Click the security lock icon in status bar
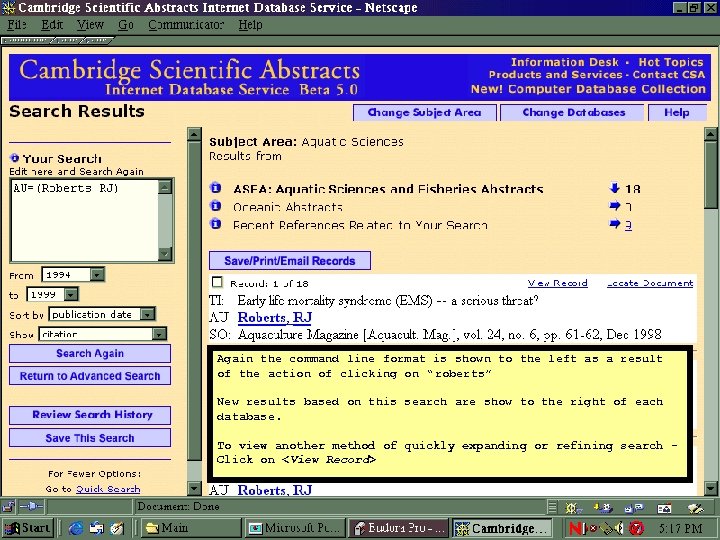The width and height of the screenshot is (720, 540). pos(8,507)
